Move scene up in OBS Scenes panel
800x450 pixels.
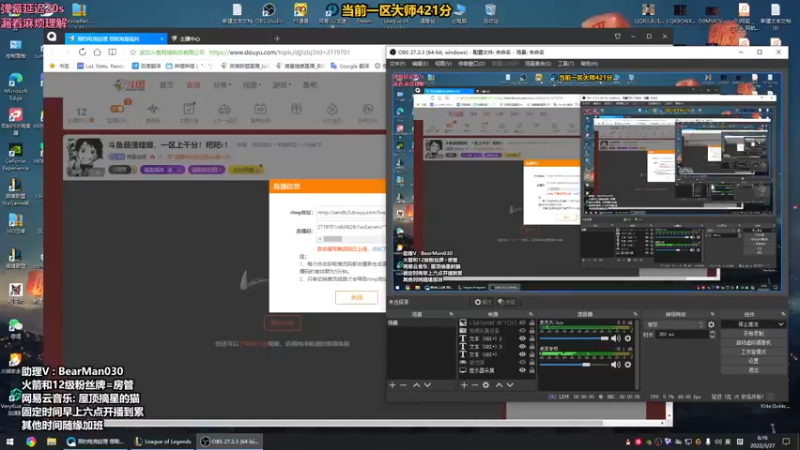point(416,385)
